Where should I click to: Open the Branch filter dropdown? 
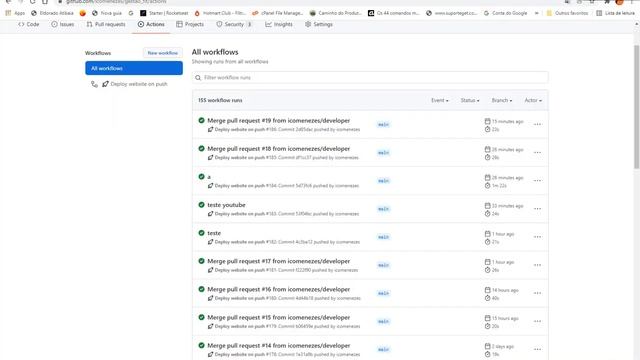(x=502, y=100)
